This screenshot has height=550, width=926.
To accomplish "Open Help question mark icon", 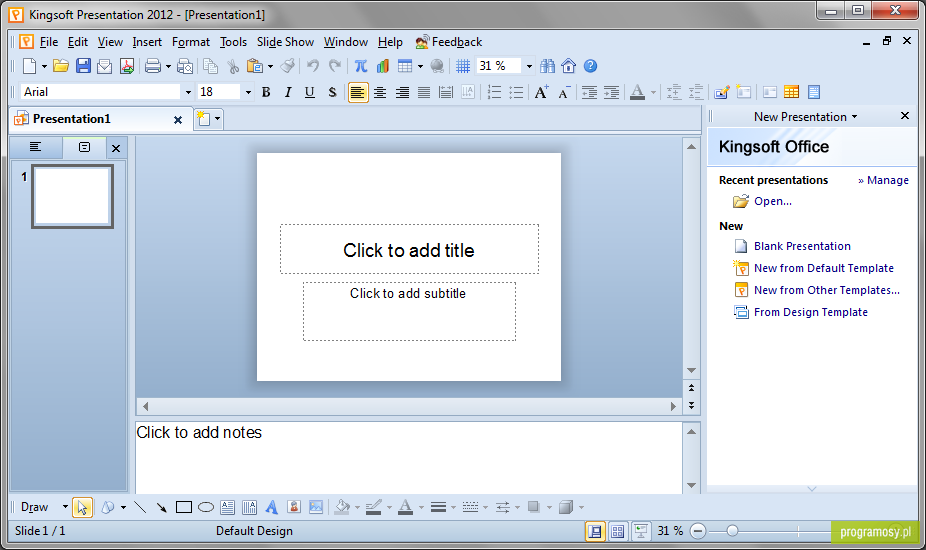I will click(x=591, y=66).
